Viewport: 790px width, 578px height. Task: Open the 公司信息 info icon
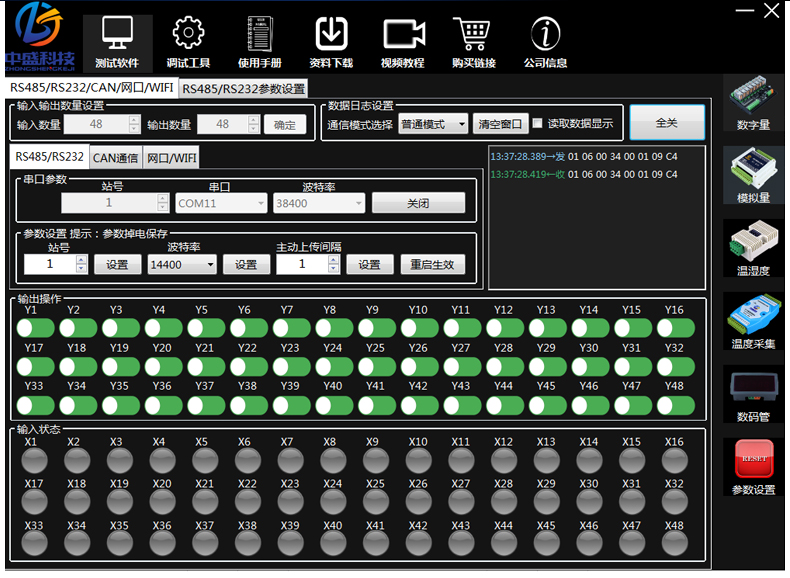(x=545, y=34)
